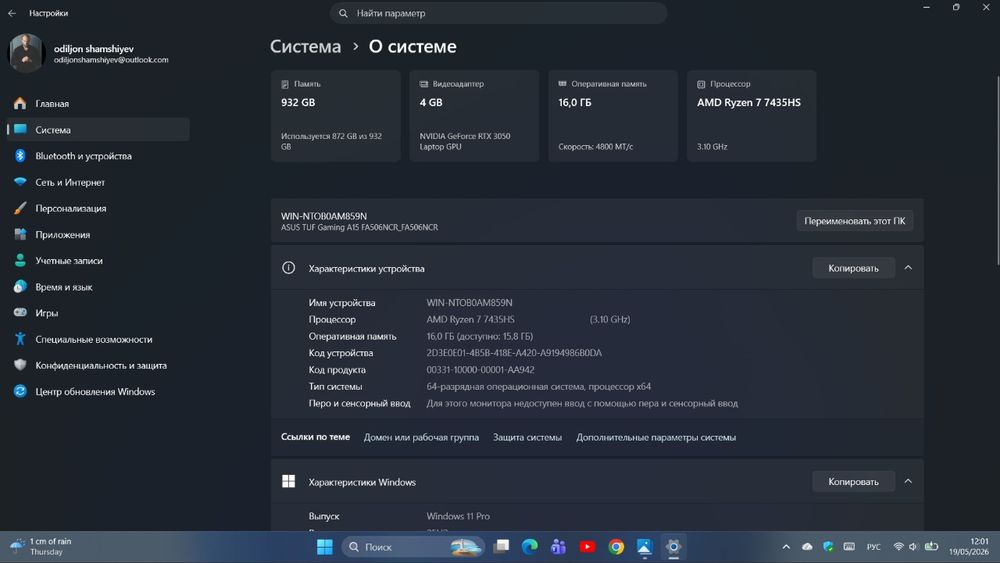Click the battery tray icon
This screenshot has height=563, width=1000.
[931, 546]
